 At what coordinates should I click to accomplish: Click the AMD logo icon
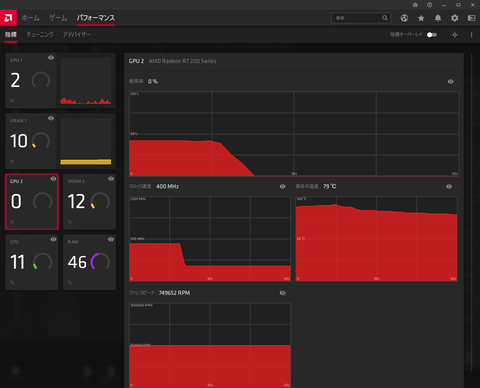click(x=8, y=18)
